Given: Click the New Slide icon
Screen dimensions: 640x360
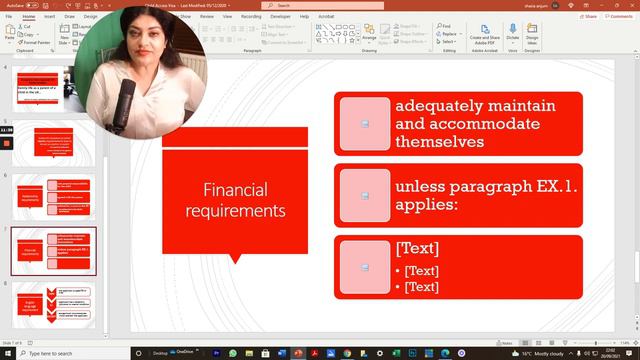Looking at the screenshot, I should tap(64, 29).
